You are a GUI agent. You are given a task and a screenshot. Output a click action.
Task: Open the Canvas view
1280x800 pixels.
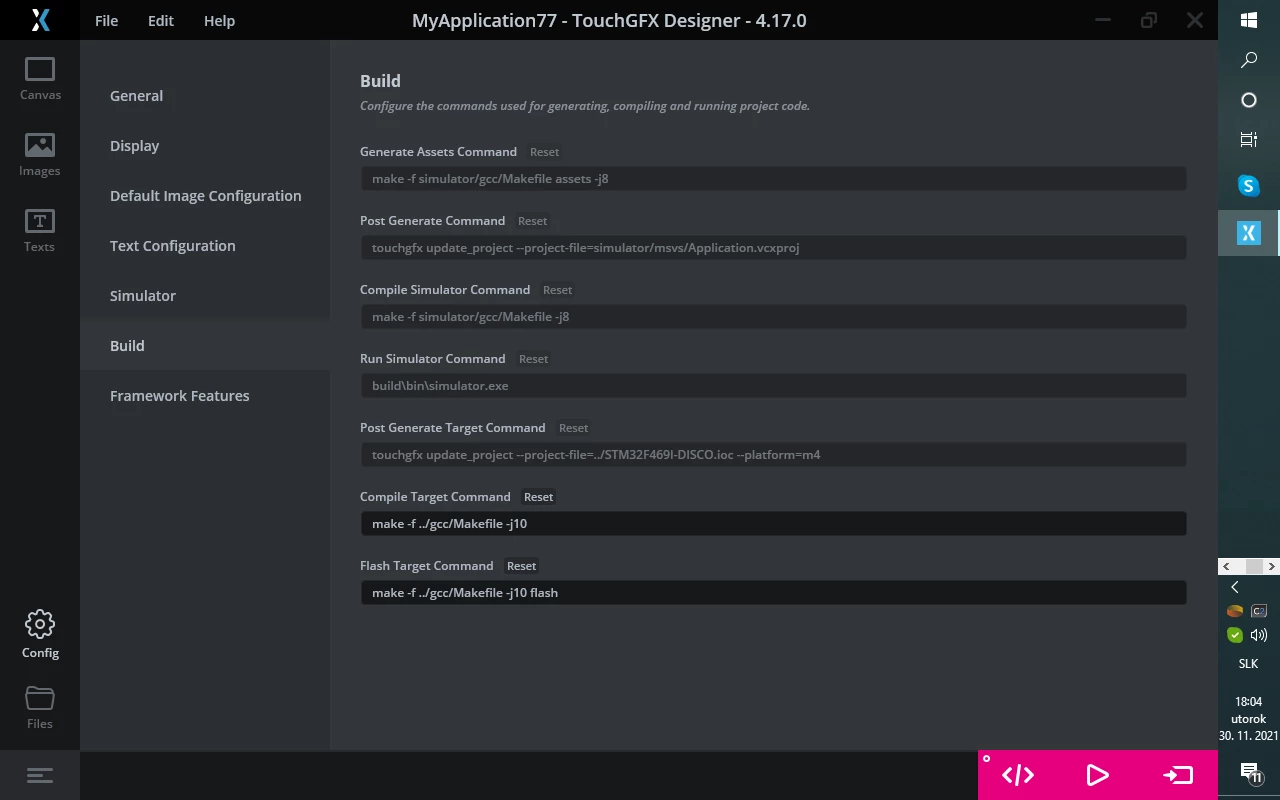(x=40, y=79)
